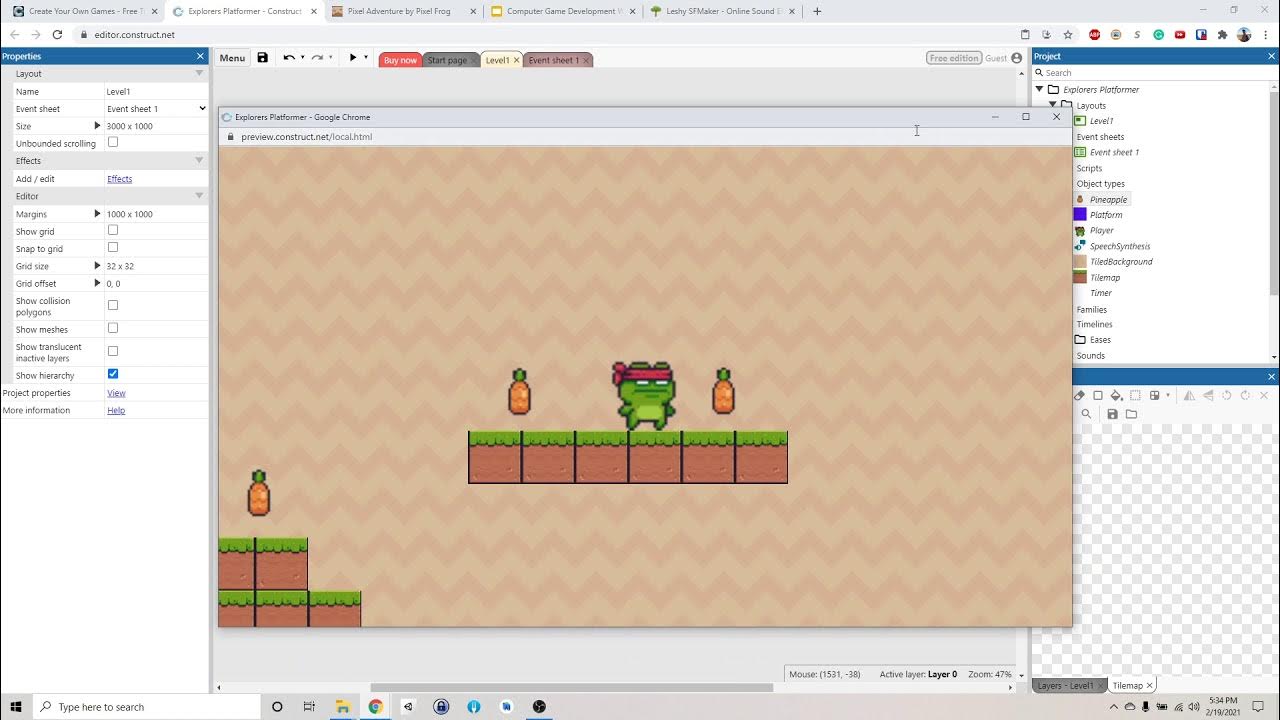Image resolution: width=1280 pixels, height=720 pixels.
Task: Uncheck the Show hierarchy checkbox
Action: coord(113,374)
